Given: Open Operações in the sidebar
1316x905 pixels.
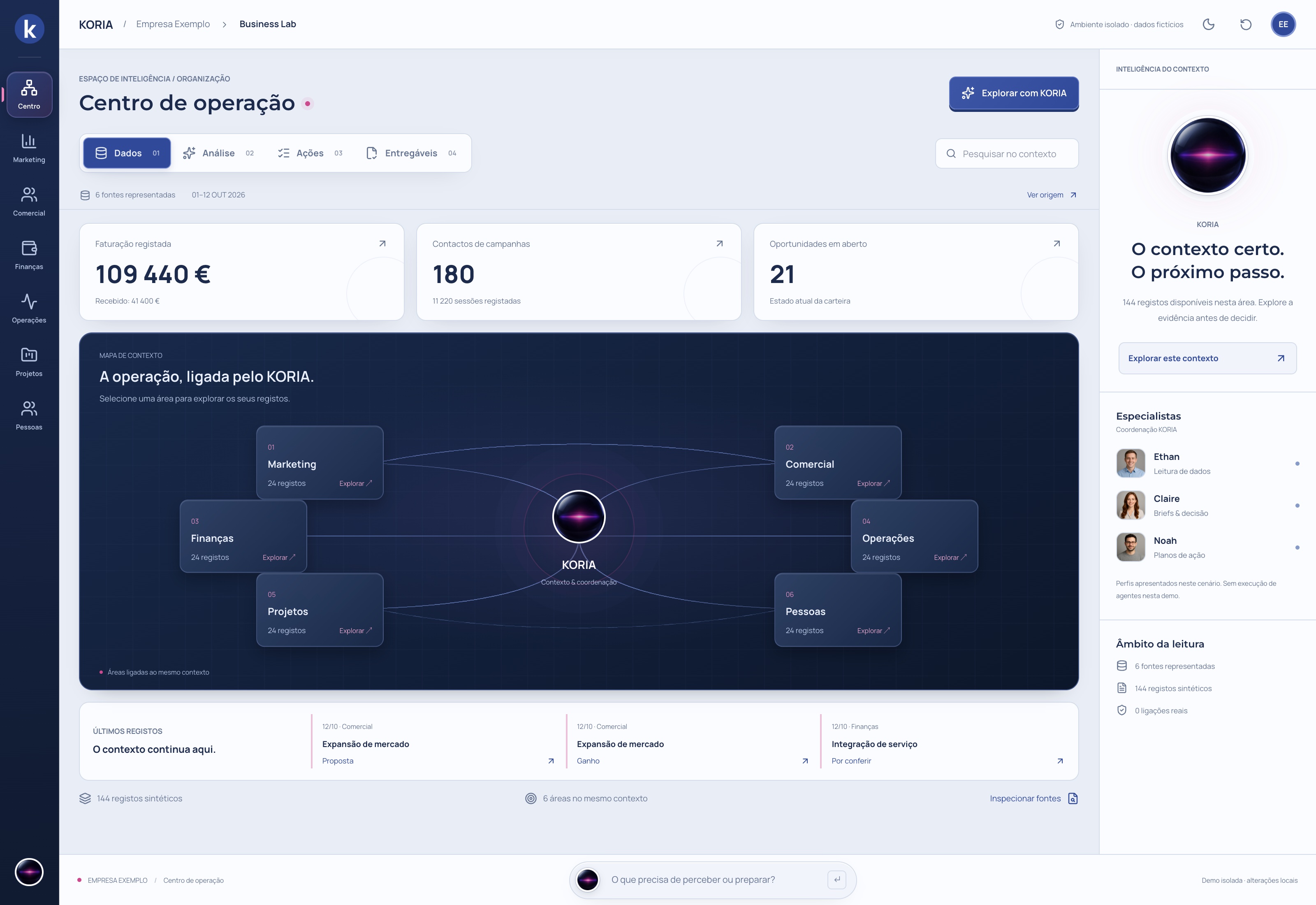Looking at the screenshot, I should click(29, 309).
